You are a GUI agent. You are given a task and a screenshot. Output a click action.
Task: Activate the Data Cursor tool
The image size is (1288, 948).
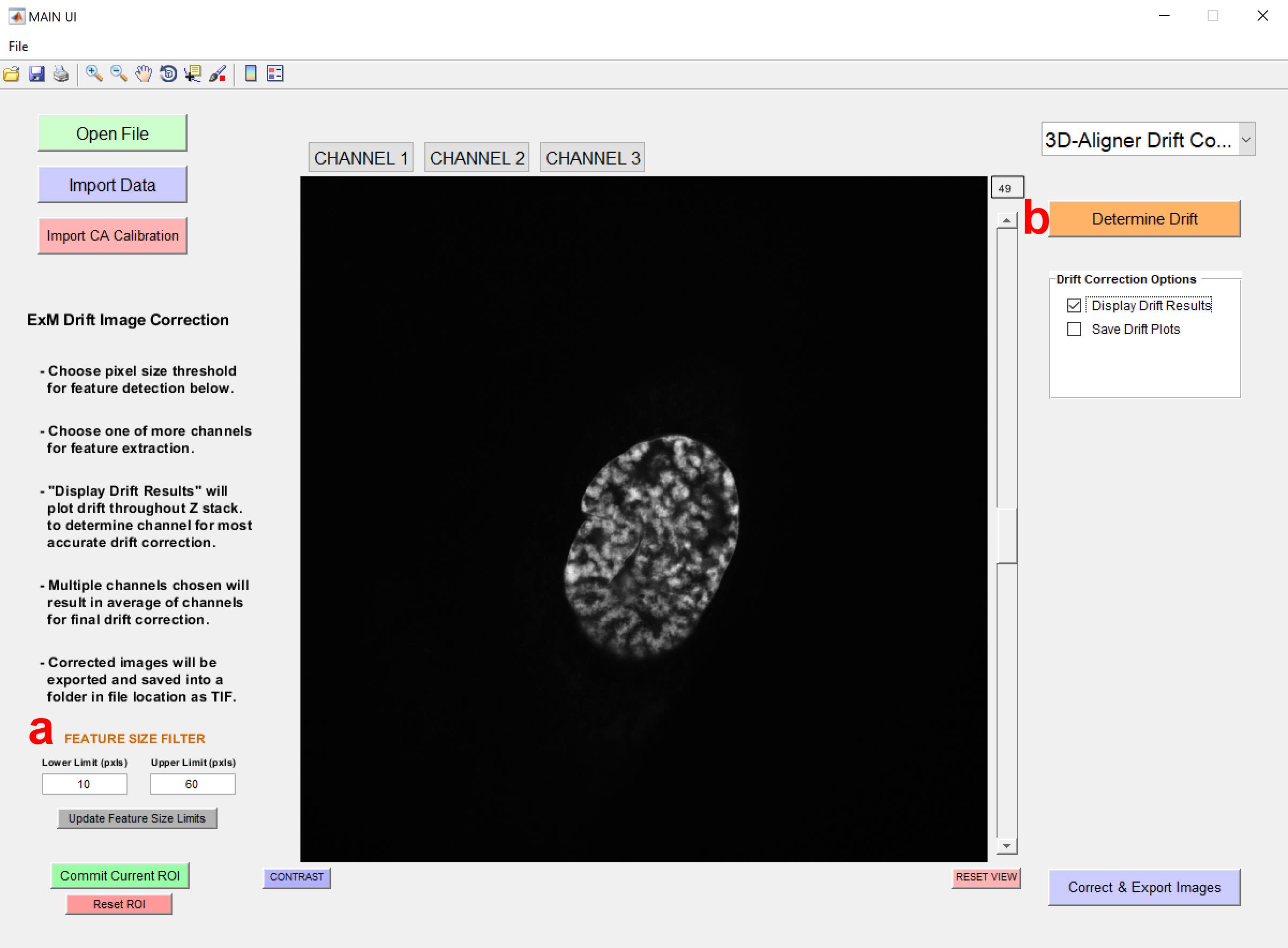(x=193, y=73)
